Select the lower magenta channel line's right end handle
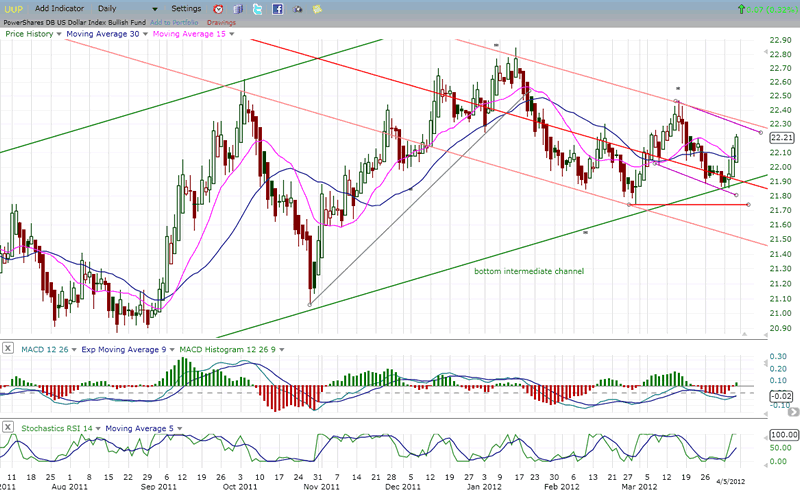The width and height of the screenshot is (800, 490). [736, 195]
